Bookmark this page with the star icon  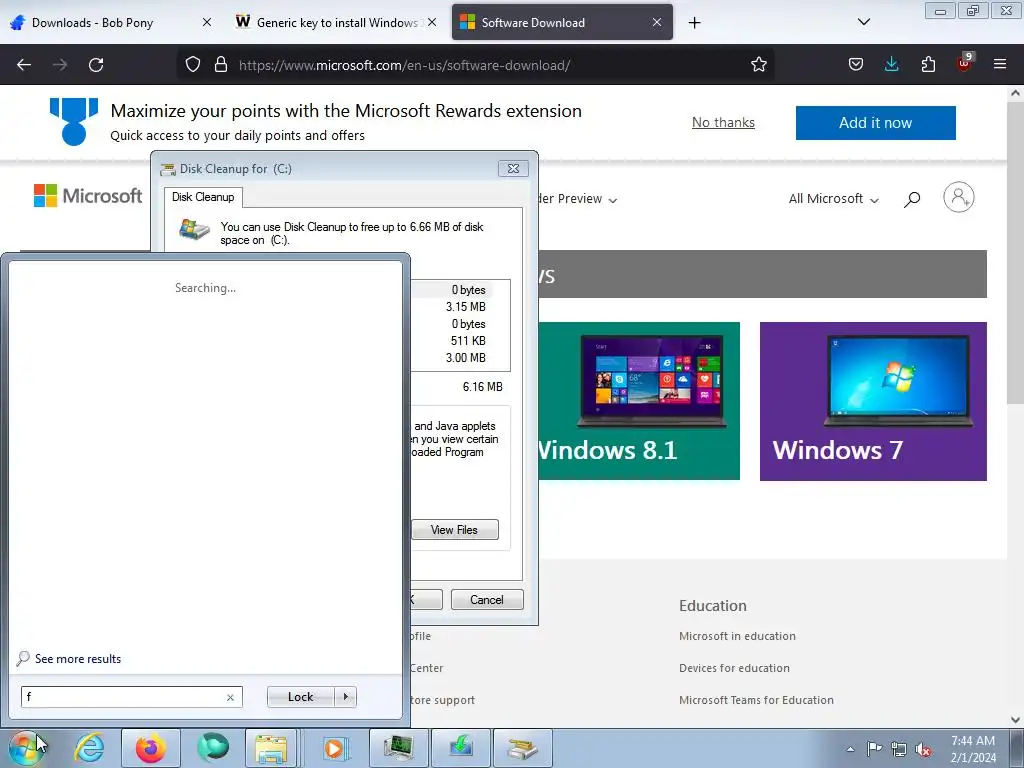tap(758, 65)
